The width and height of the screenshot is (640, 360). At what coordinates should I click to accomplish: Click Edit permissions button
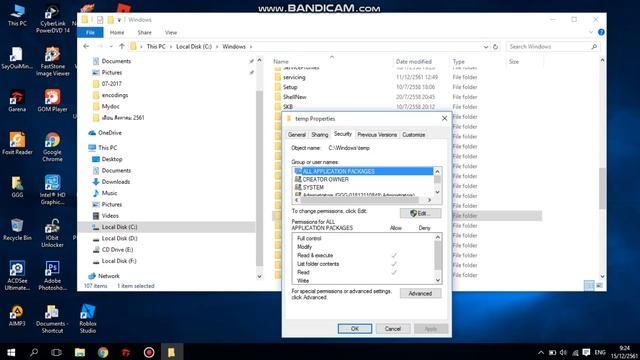click(x=420, y=213)
